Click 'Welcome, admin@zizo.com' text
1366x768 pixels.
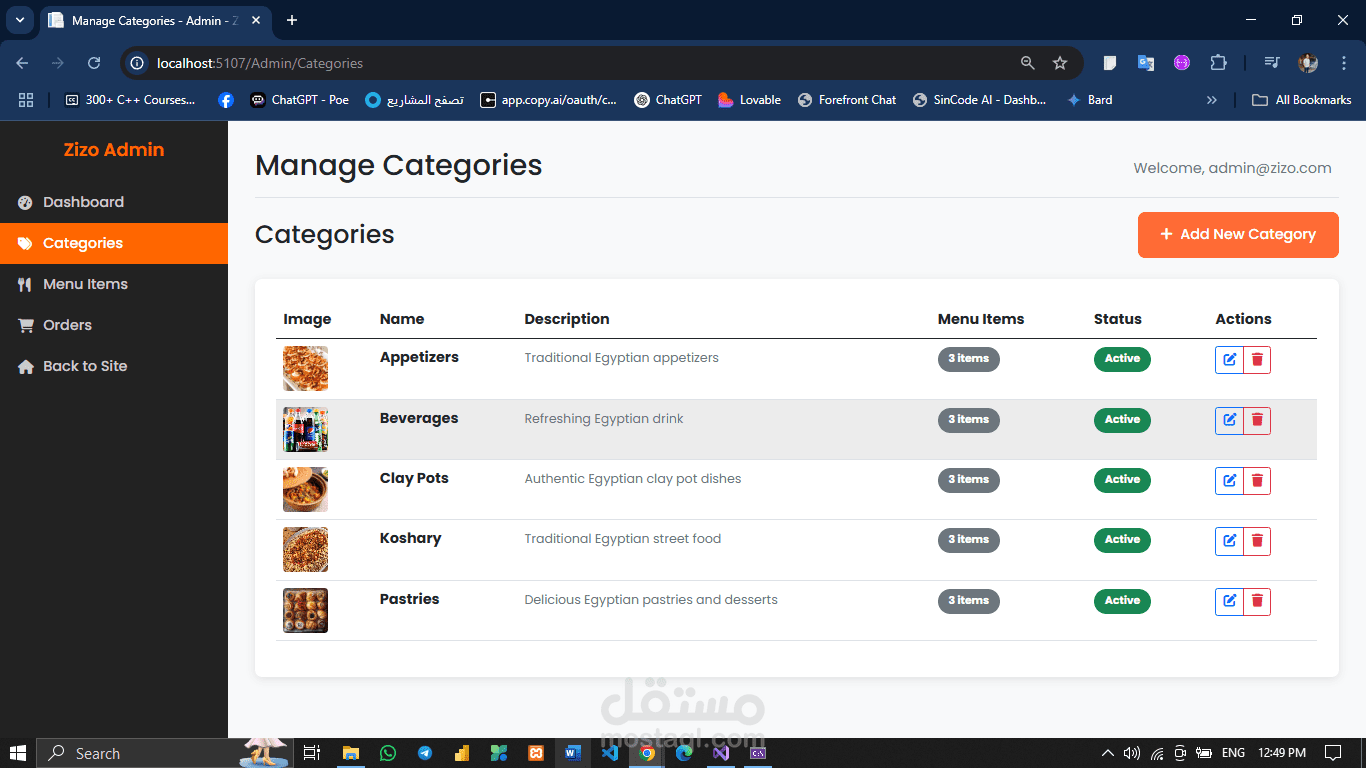(x=1232, y=168)
